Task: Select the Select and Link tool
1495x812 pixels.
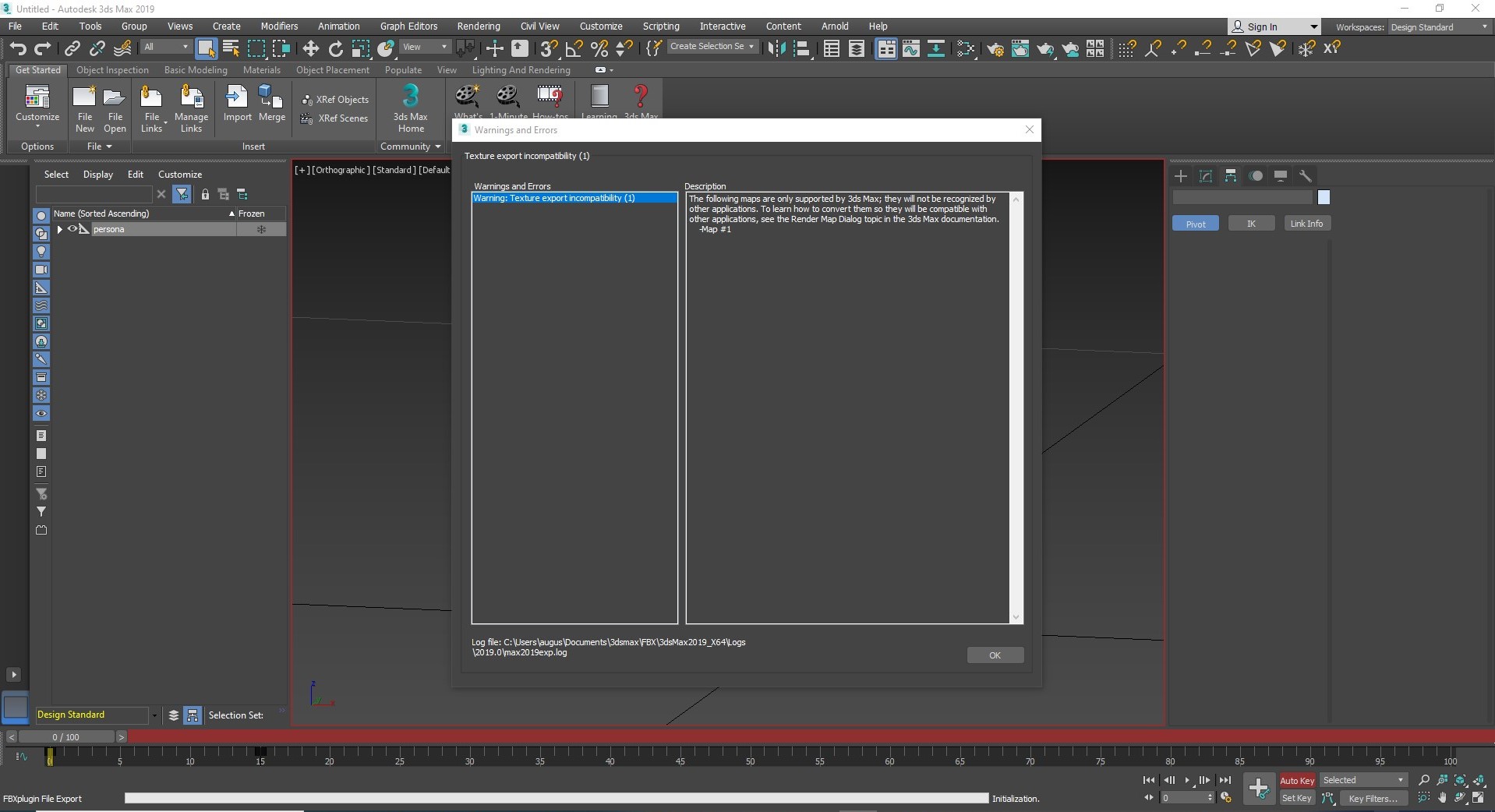Action: [72, 48]
